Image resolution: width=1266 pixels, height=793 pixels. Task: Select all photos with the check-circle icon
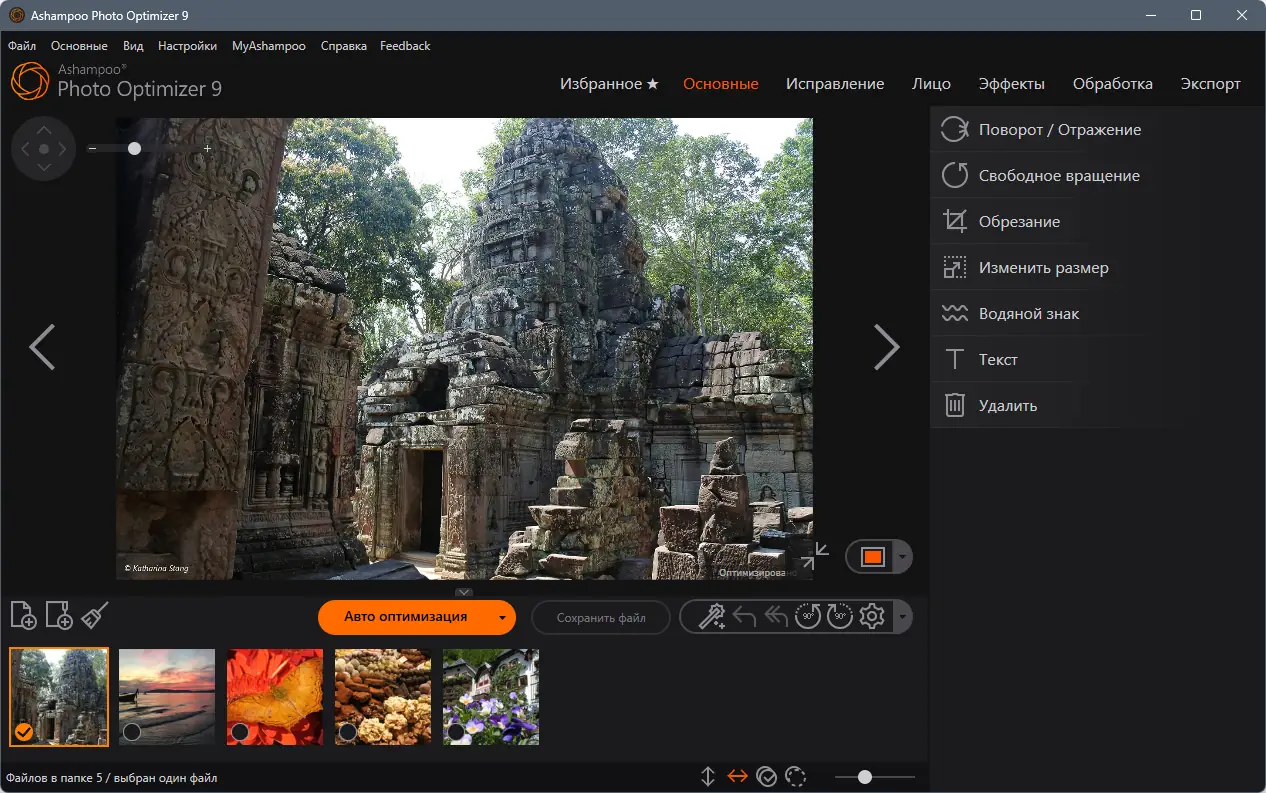pyautogui.click(x=767, y=776)
